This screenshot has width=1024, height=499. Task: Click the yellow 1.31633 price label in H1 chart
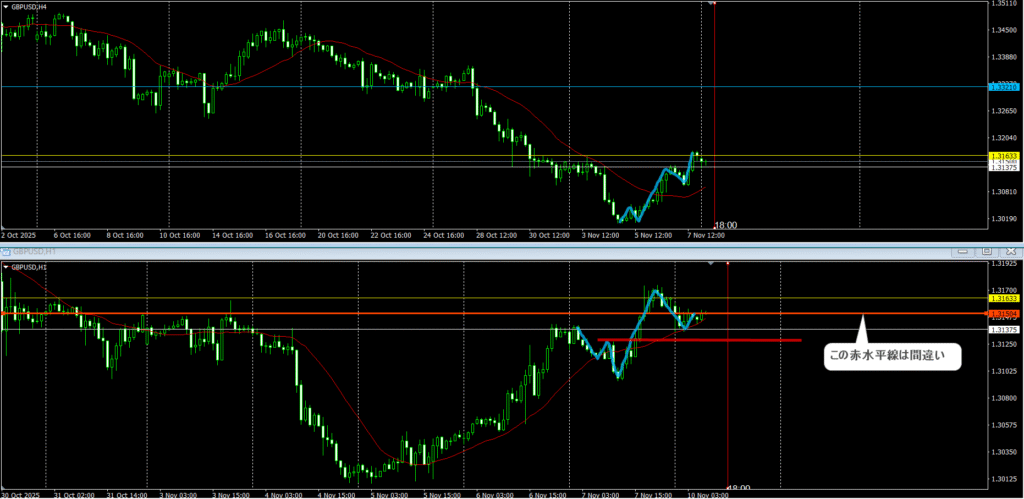1002,298
